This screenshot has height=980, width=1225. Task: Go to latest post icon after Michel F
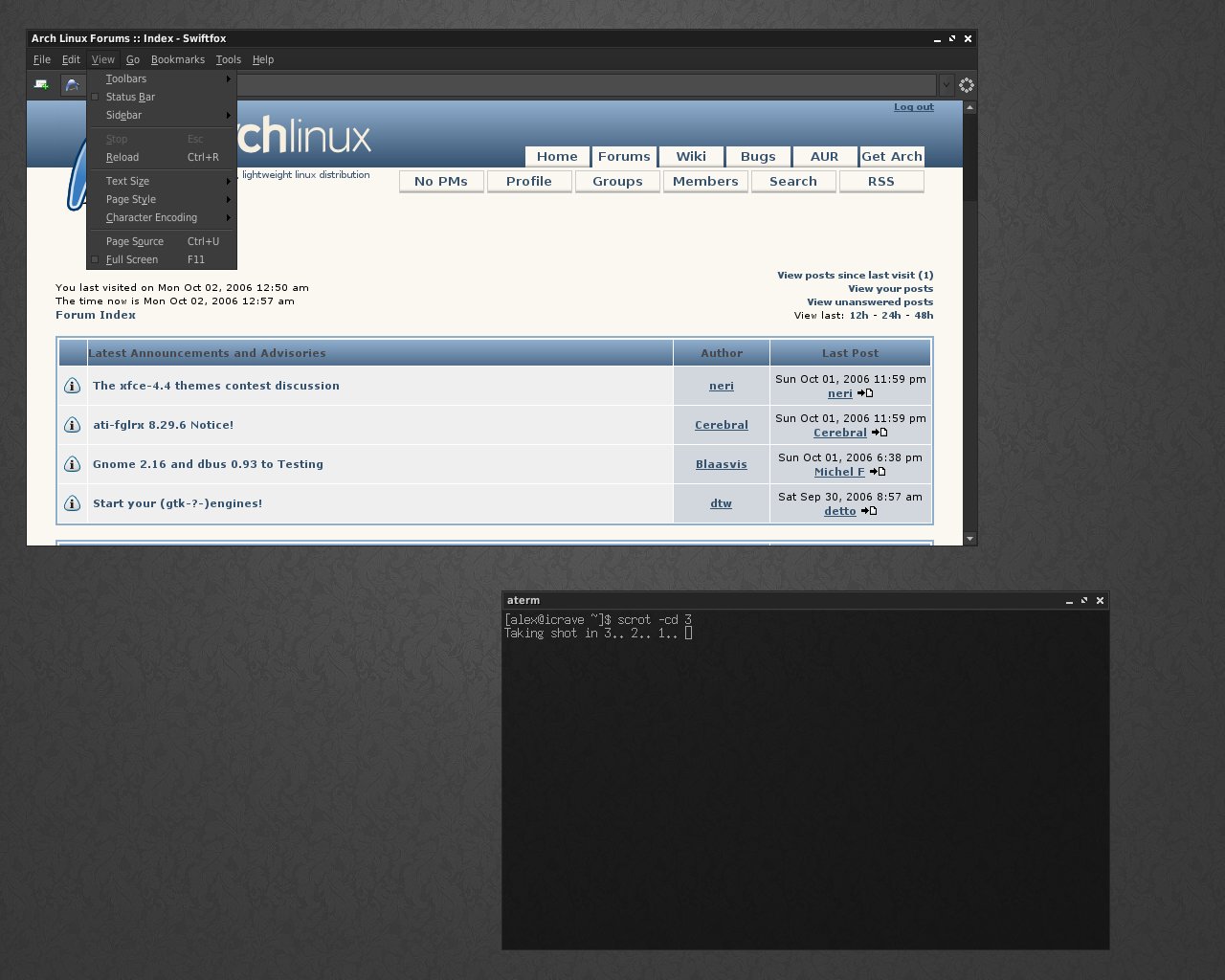[878, 472]
